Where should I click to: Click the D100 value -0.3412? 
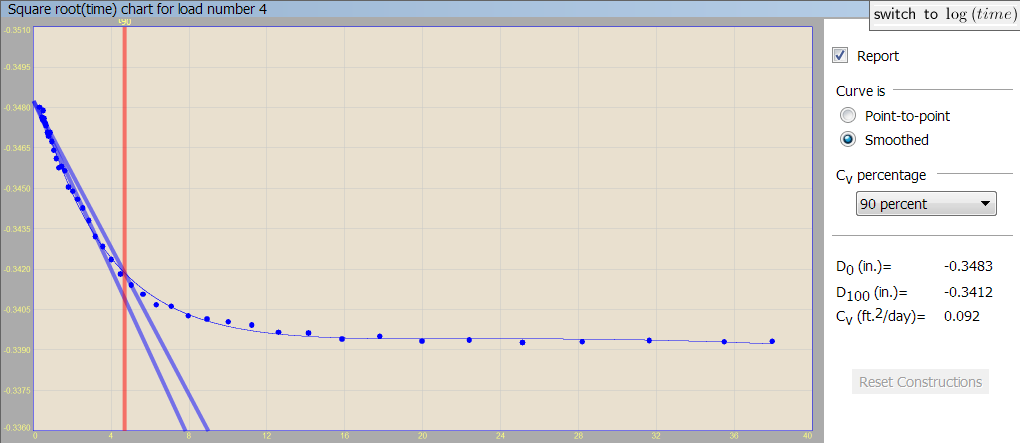click(x=965, y=292)
